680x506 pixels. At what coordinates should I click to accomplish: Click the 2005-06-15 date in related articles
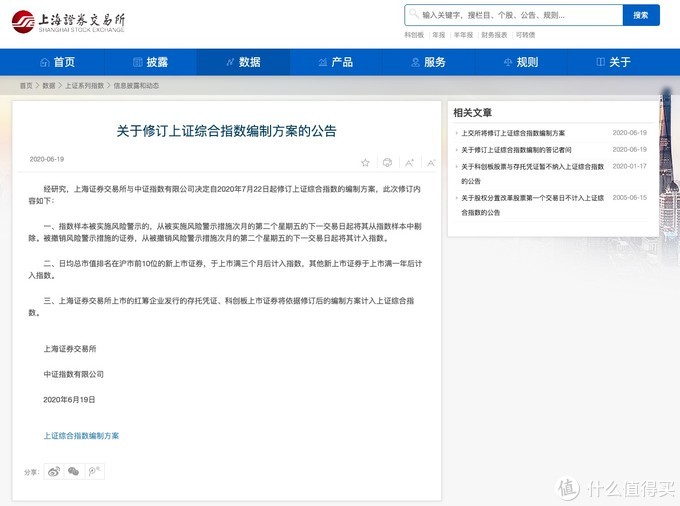[630, 197]
